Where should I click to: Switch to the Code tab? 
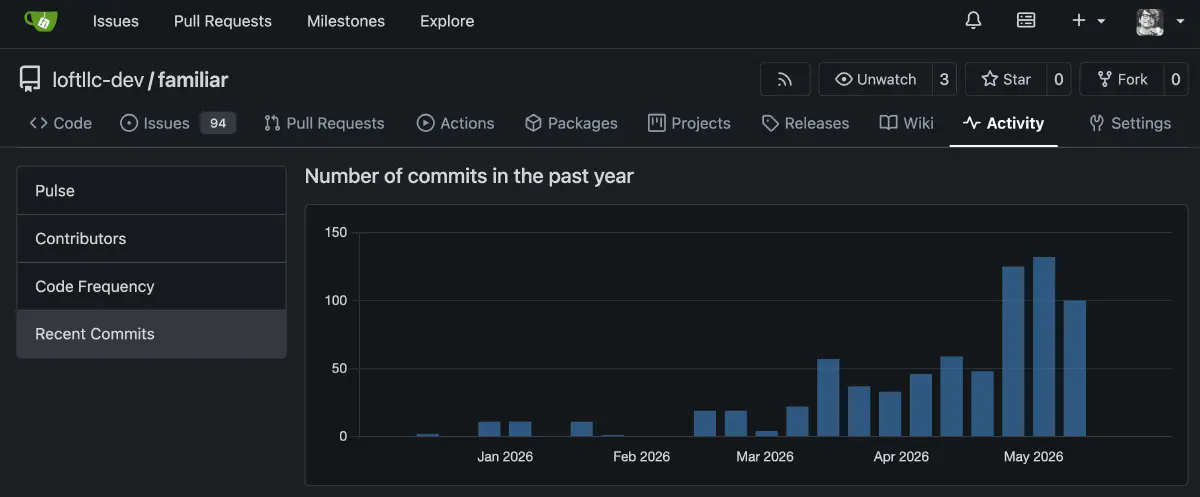[x=61, y=123]
